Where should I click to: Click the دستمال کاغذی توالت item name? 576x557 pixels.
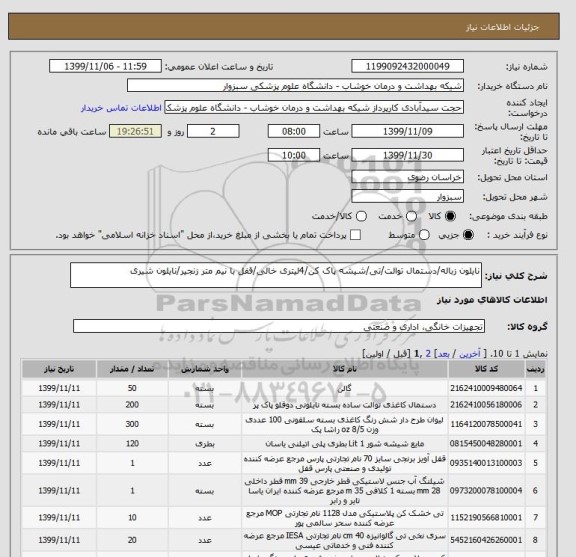tap(345, 405)
